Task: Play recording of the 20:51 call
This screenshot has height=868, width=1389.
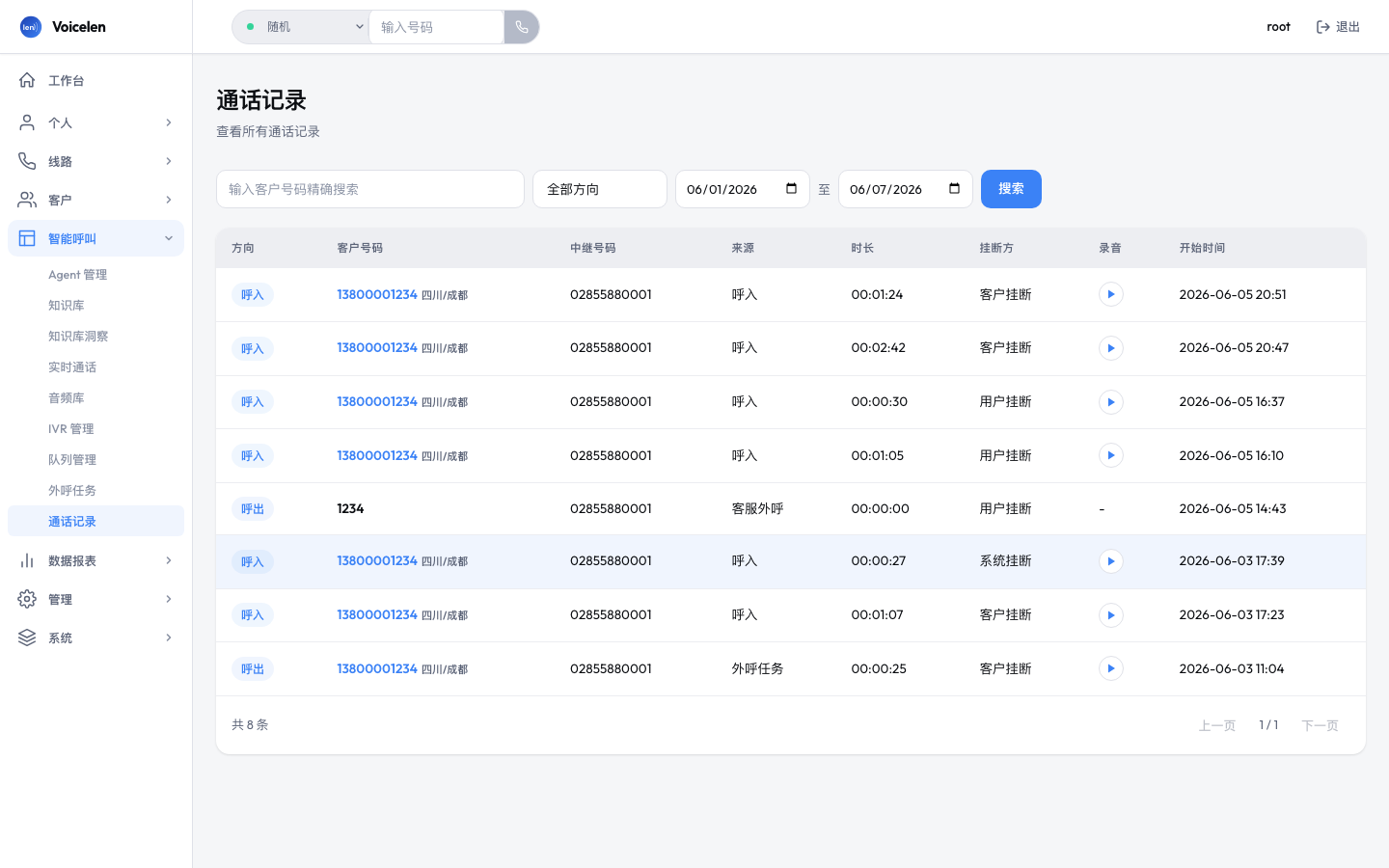Action: tap(1111, 294)
